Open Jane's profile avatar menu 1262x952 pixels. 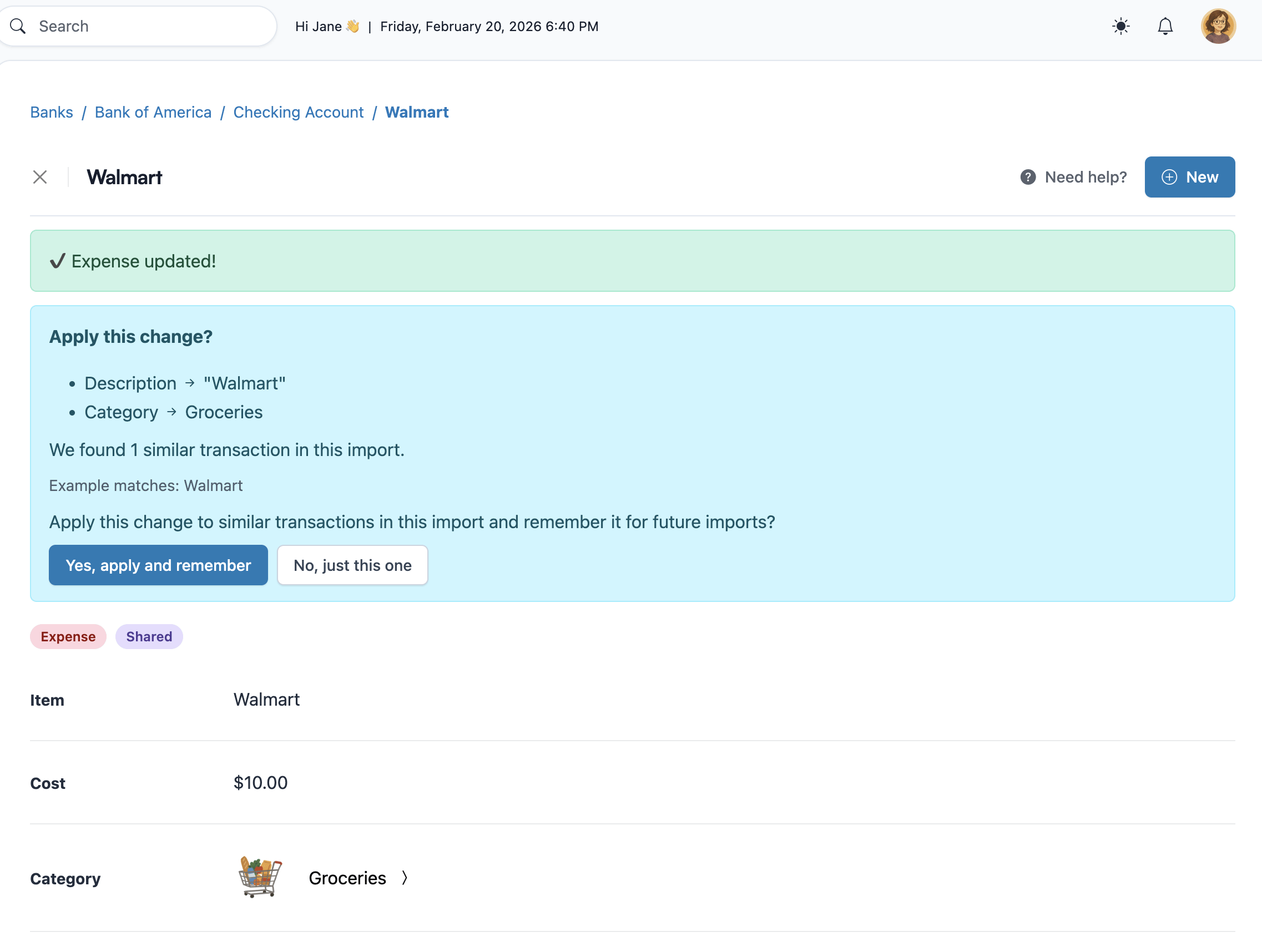[1218, 26]
